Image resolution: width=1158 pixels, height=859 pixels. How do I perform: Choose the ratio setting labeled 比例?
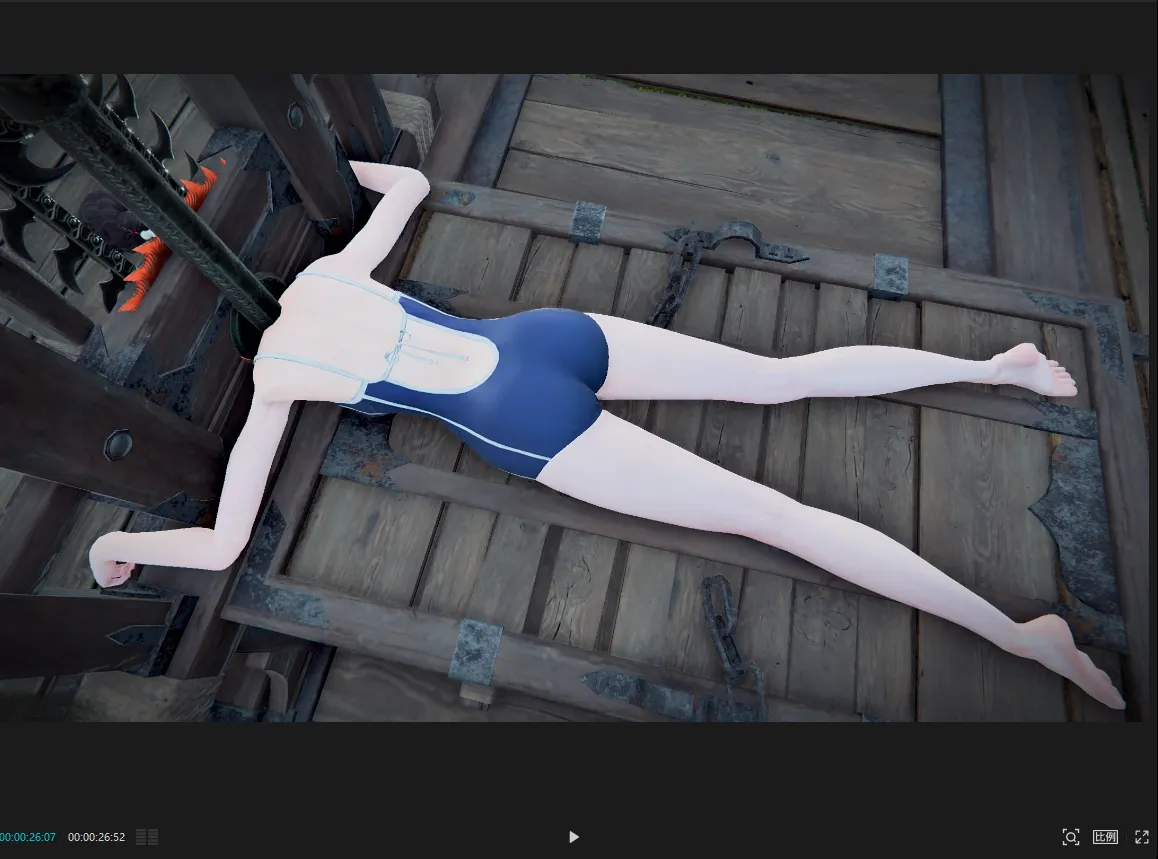click(x=1105, y=837)
